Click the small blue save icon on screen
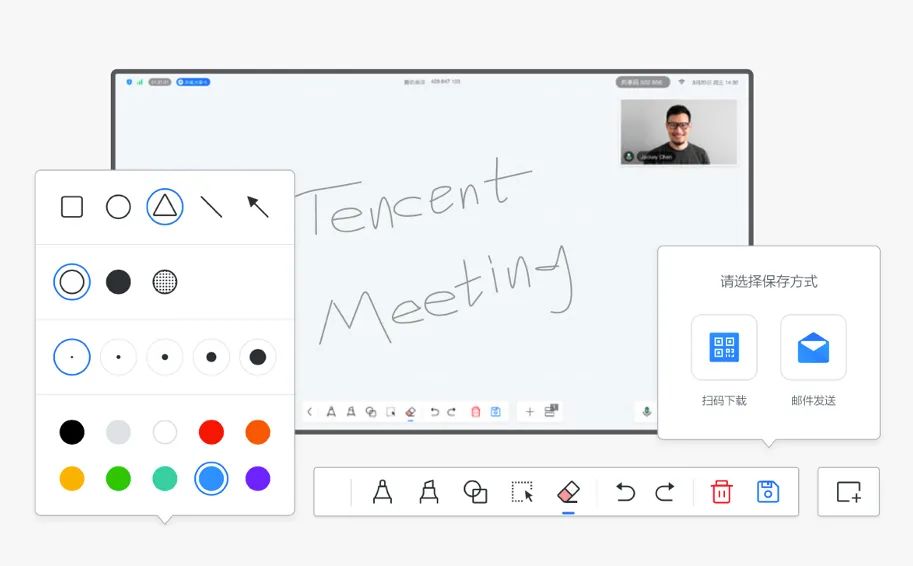Image resolution: width=913 pixels, height=566 pixels. pos(496,412)
